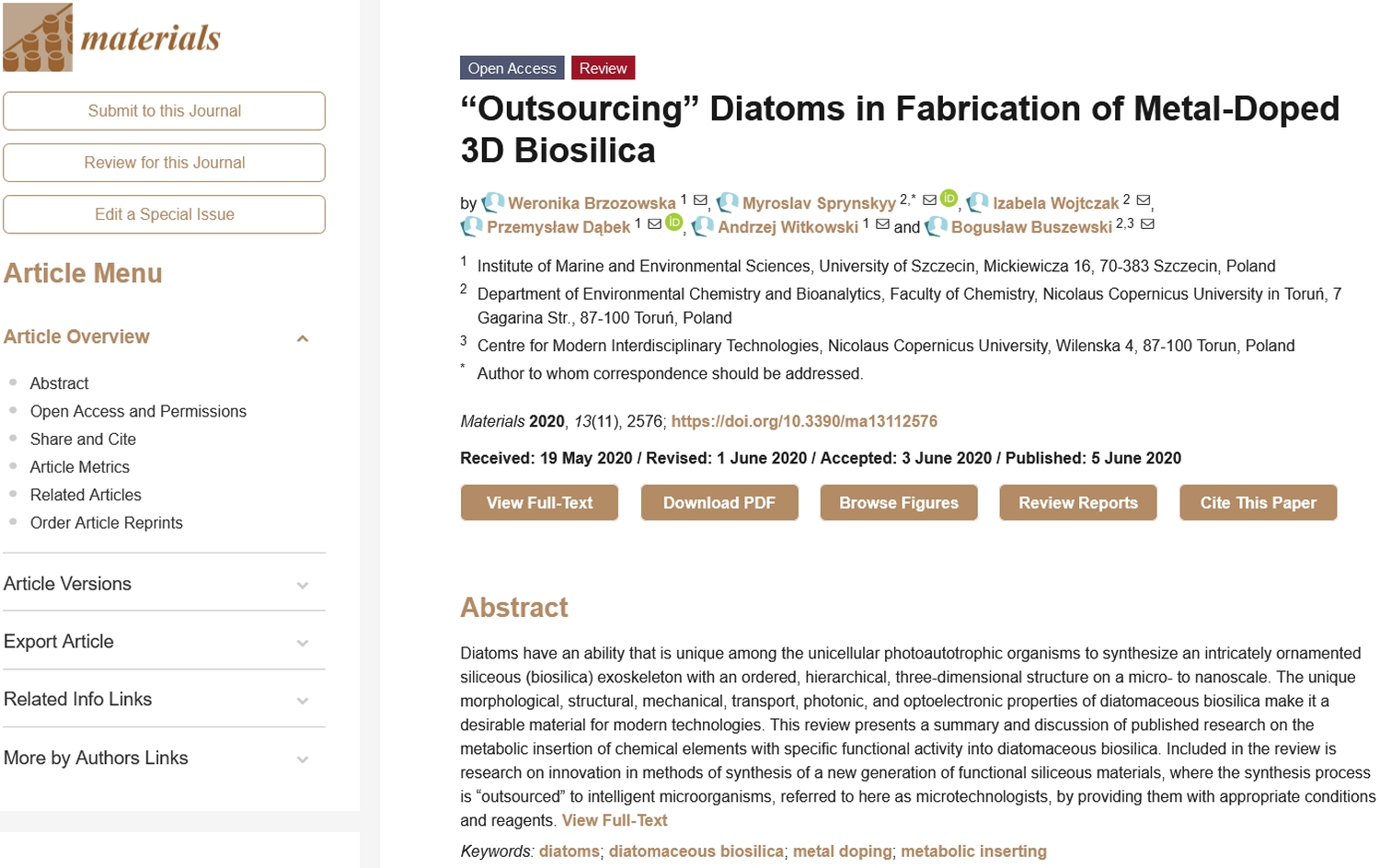Click Izabela Wojtczak's email envelope icon
Viewport: 1380px width, 868px height.
pos(1144,200)
